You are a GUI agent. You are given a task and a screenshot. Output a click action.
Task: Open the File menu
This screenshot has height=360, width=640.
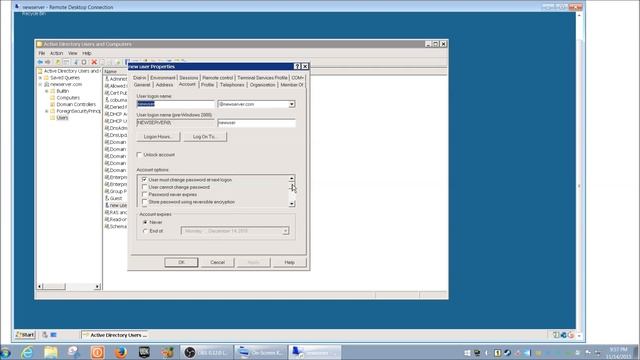pos(42,53)
